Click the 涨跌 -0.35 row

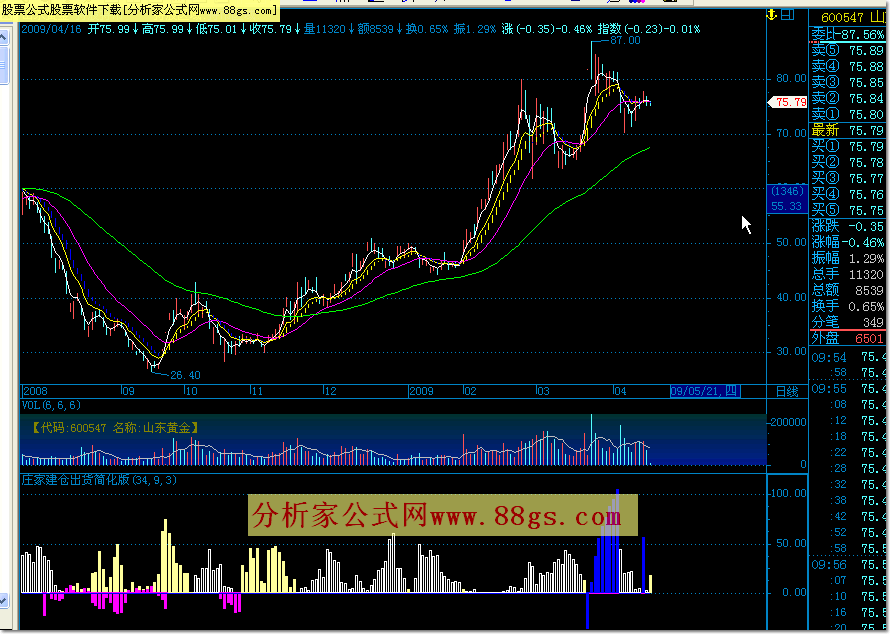pos(847,226)
